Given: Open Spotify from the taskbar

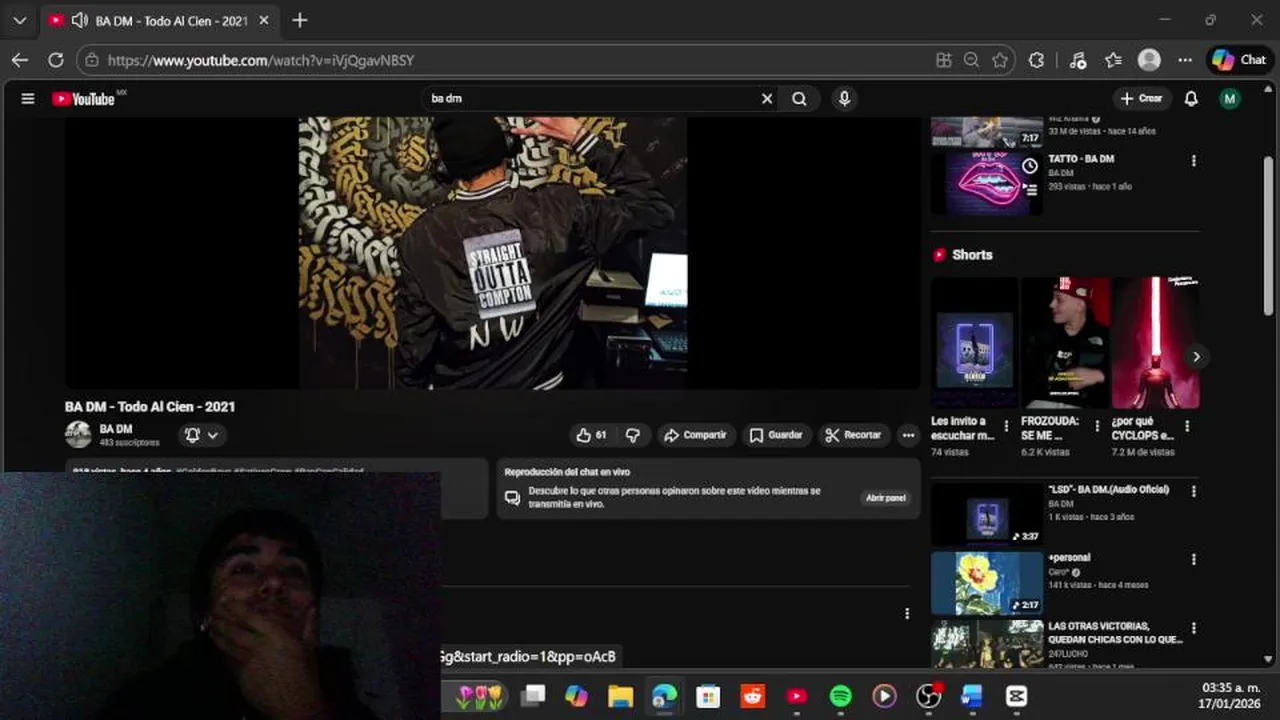Looking at the screenshot, I should coord(841,696).
